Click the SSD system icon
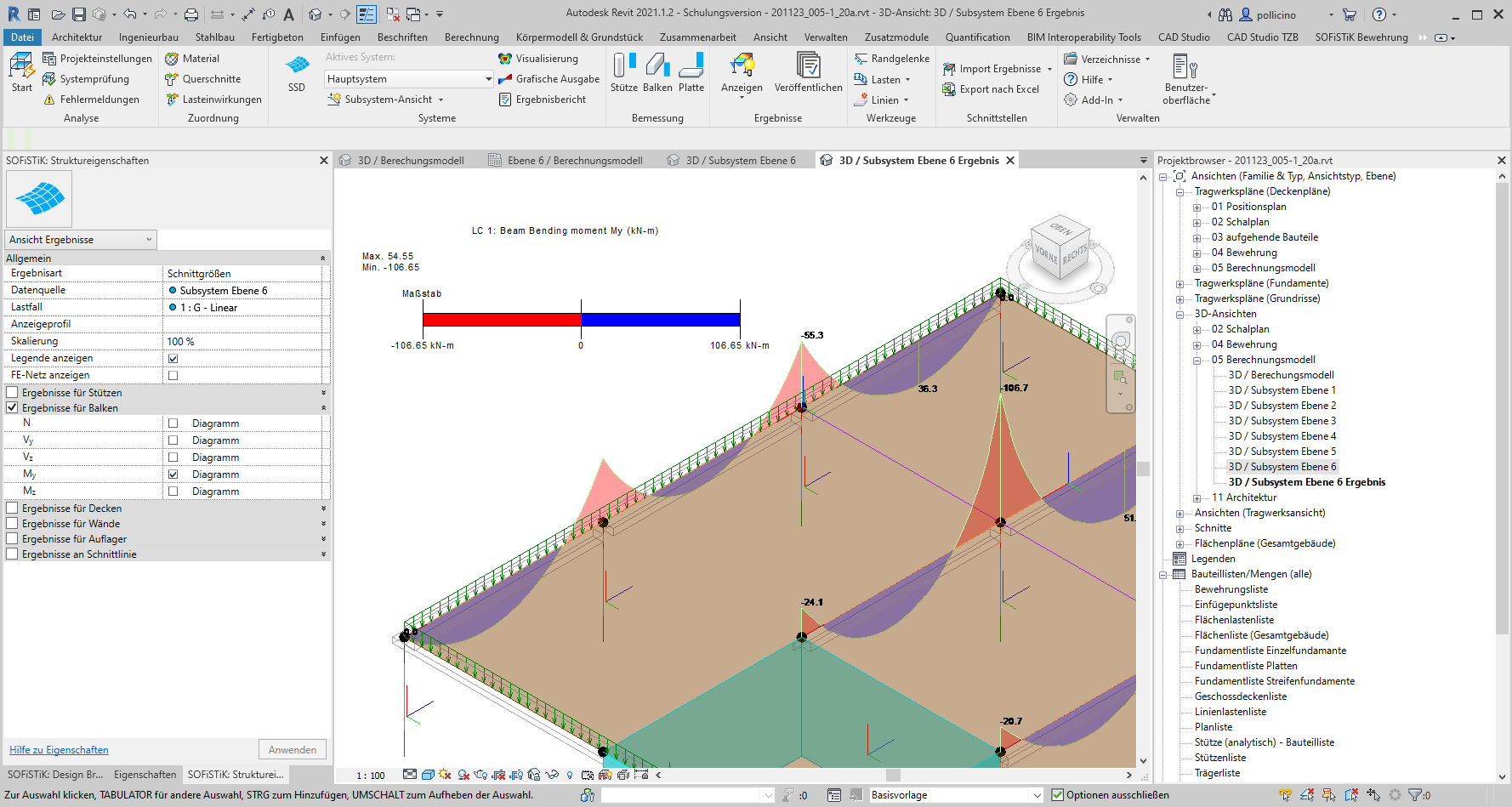The image size is (1512, 807). tap(296, 71)
